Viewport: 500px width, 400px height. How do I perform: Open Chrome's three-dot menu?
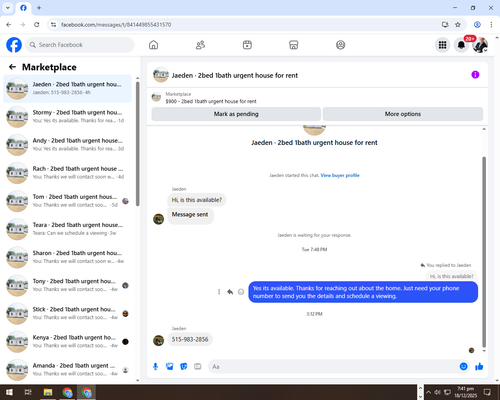[491, 25]
